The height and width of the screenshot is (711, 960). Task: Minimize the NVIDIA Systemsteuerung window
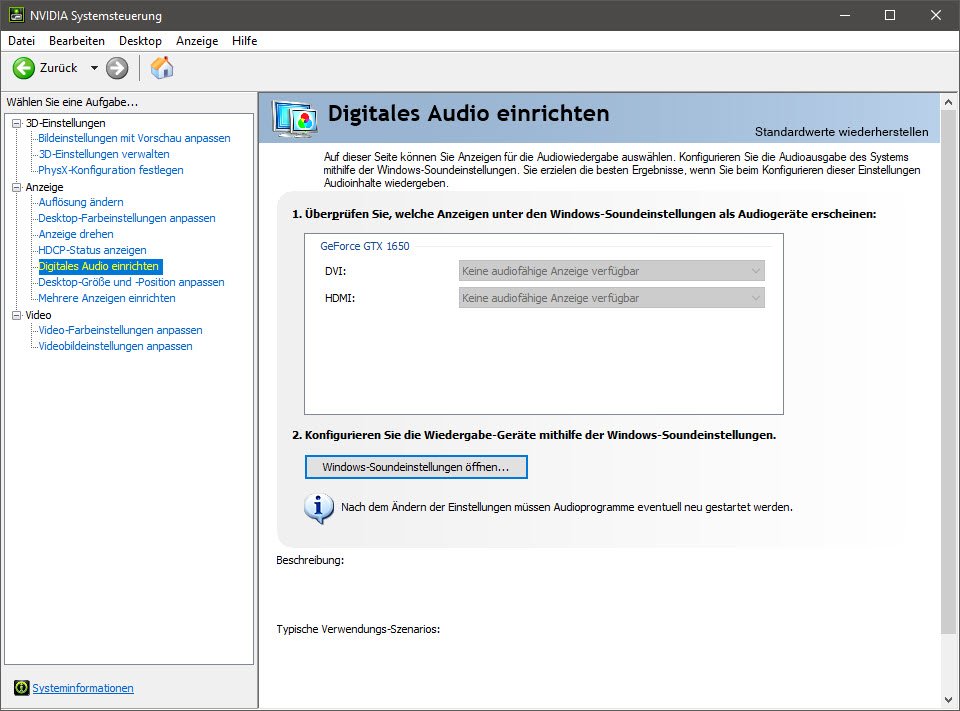pyautogui.click(x=845, y=15)
